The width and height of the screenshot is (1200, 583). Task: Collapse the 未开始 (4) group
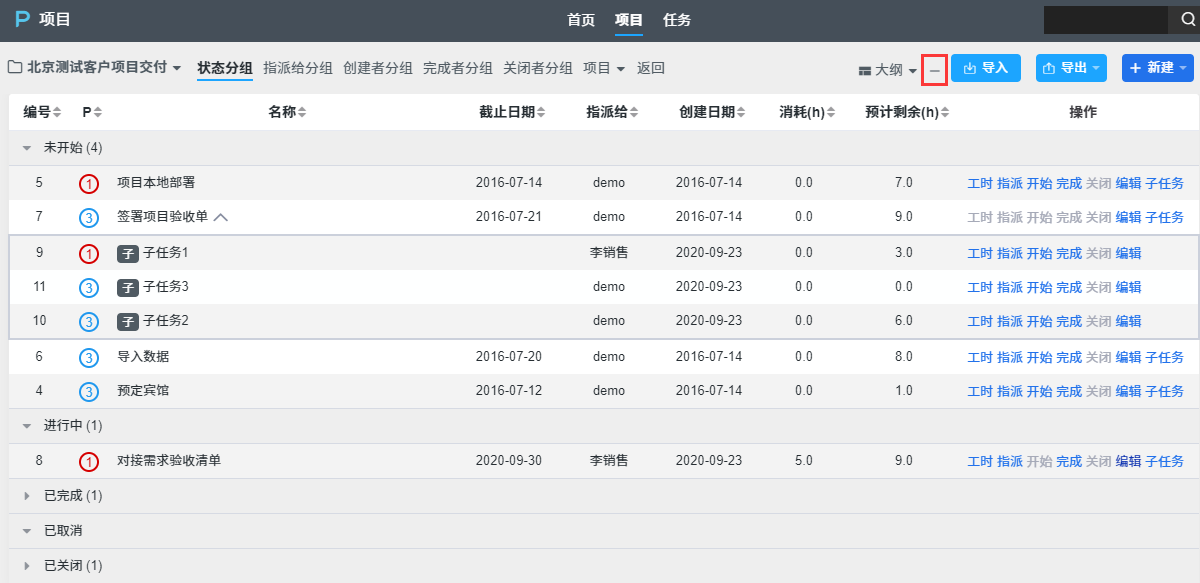click(x=28, y=148)
